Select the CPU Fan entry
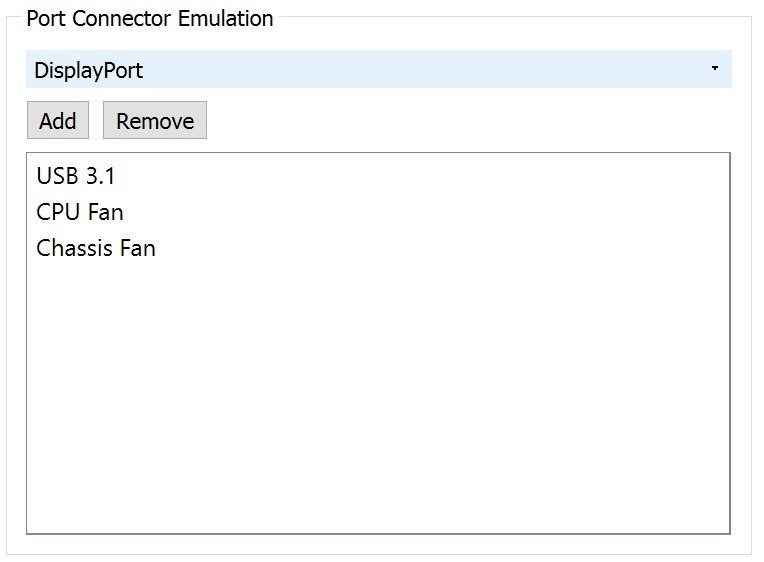Viewport: 764px width, 562px height. 80,212
